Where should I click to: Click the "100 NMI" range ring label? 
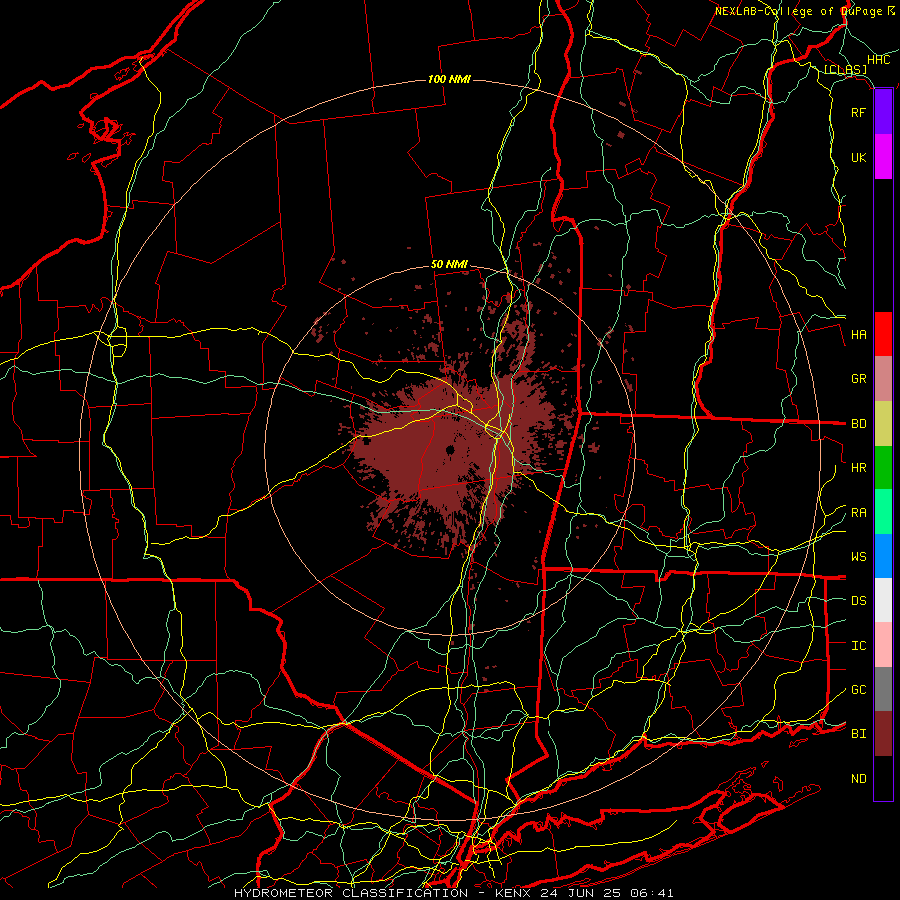(x=449, y=79)
